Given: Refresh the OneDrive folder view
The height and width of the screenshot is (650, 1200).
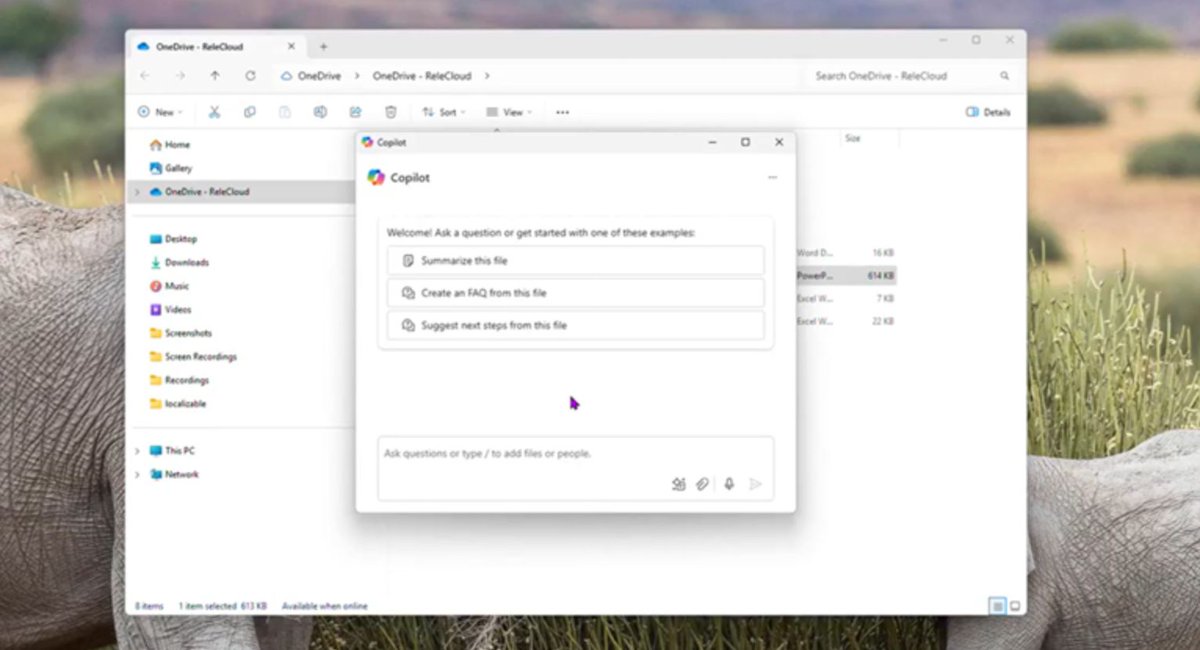Looking at the screenshot, I should pyautogui.click(x=250, y=76).
